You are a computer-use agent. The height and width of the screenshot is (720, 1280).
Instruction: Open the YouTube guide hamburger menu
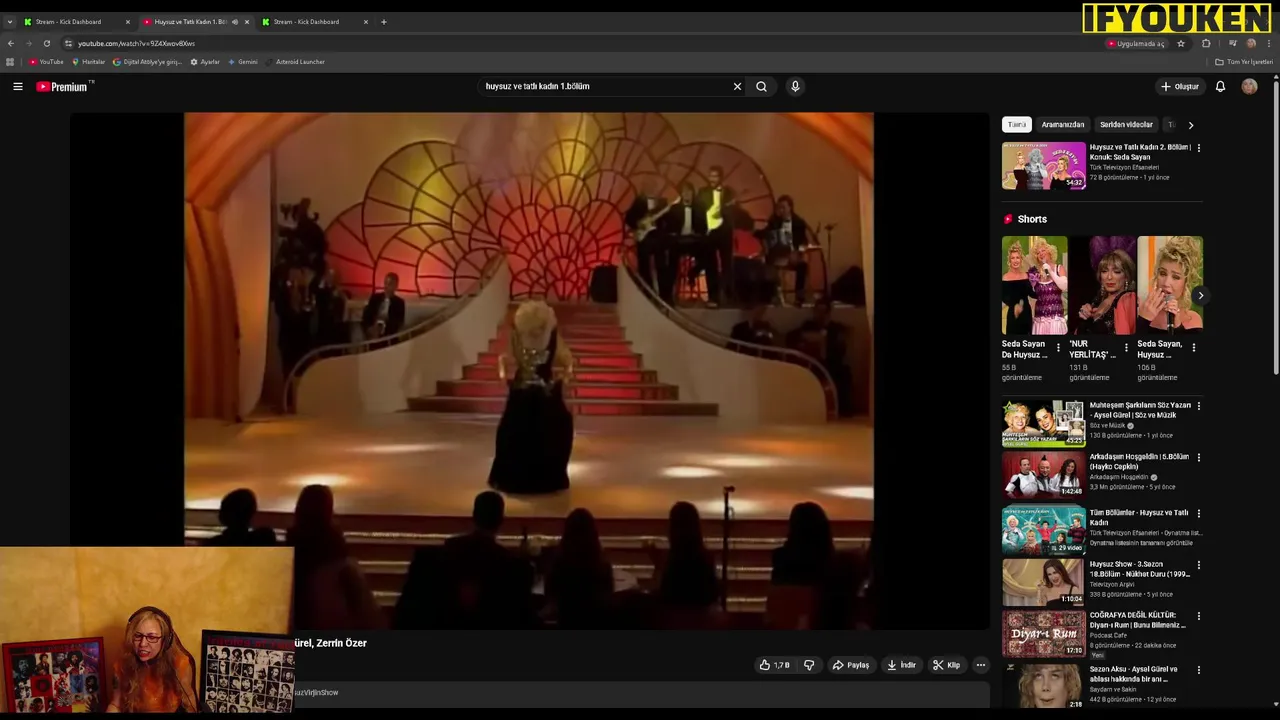[17, 87]
